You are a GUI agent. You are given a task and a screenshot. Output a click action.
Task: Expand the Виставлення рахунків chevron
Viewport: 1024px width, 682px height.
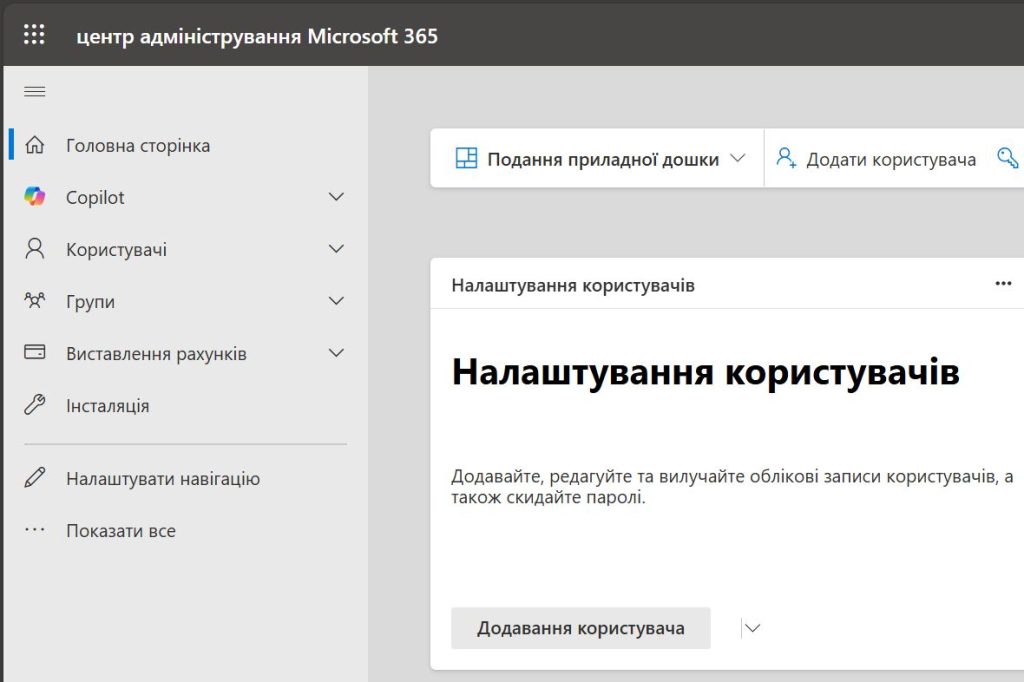pyautogui.click(x=336, y=353)
